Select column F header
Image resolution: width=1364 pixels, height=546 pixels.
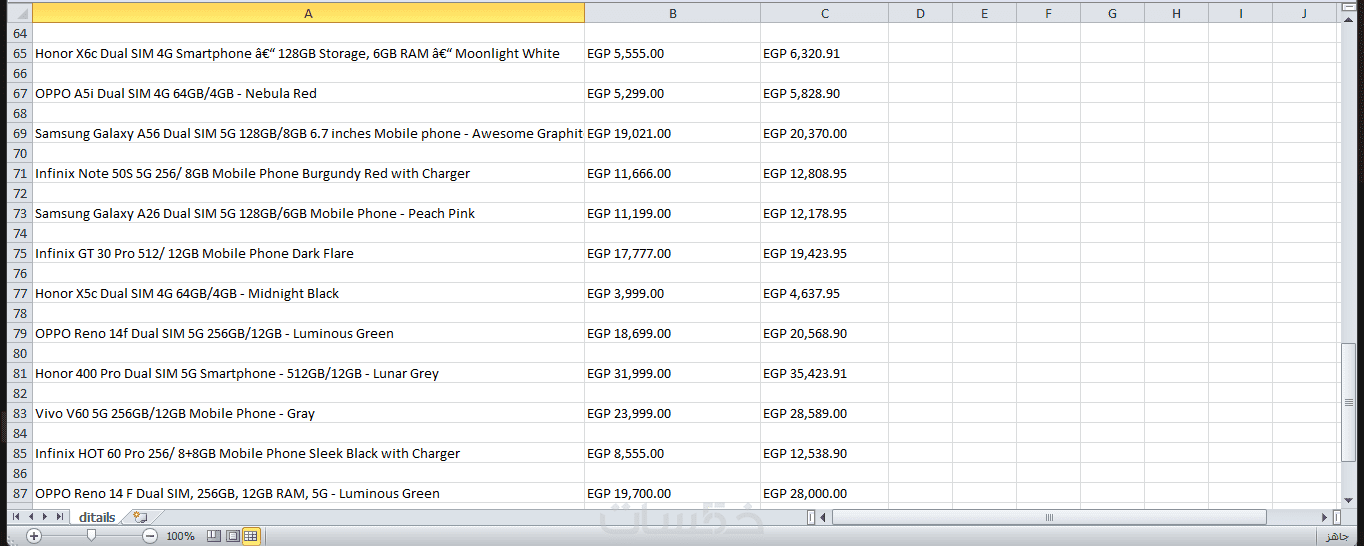point(1048,13)
